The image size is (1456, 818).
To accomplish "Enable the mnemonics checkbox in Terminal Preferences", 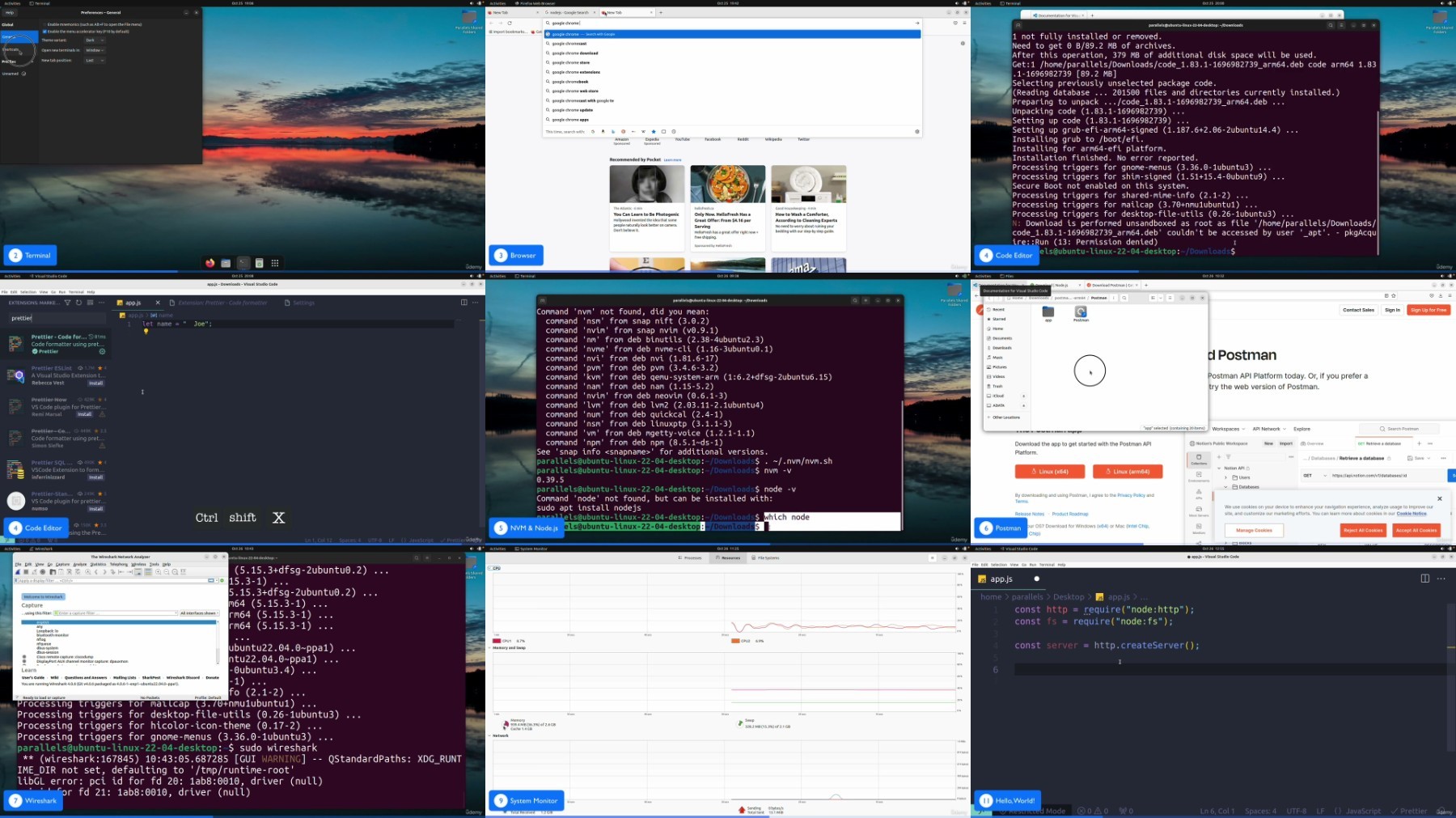I will click(44, 24).
